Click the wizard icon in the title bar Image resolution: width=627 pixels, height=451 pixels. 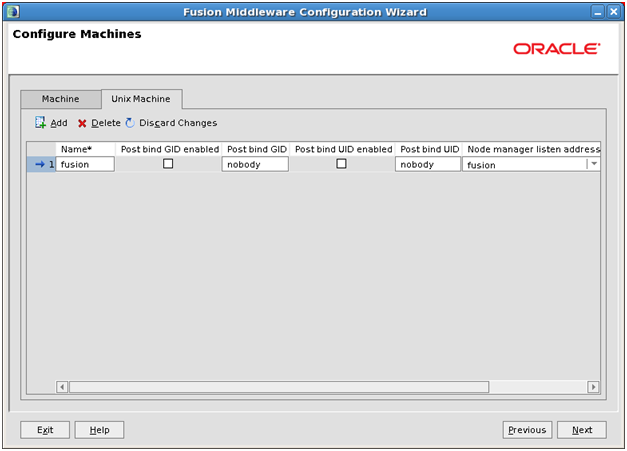tap(13, 12)
